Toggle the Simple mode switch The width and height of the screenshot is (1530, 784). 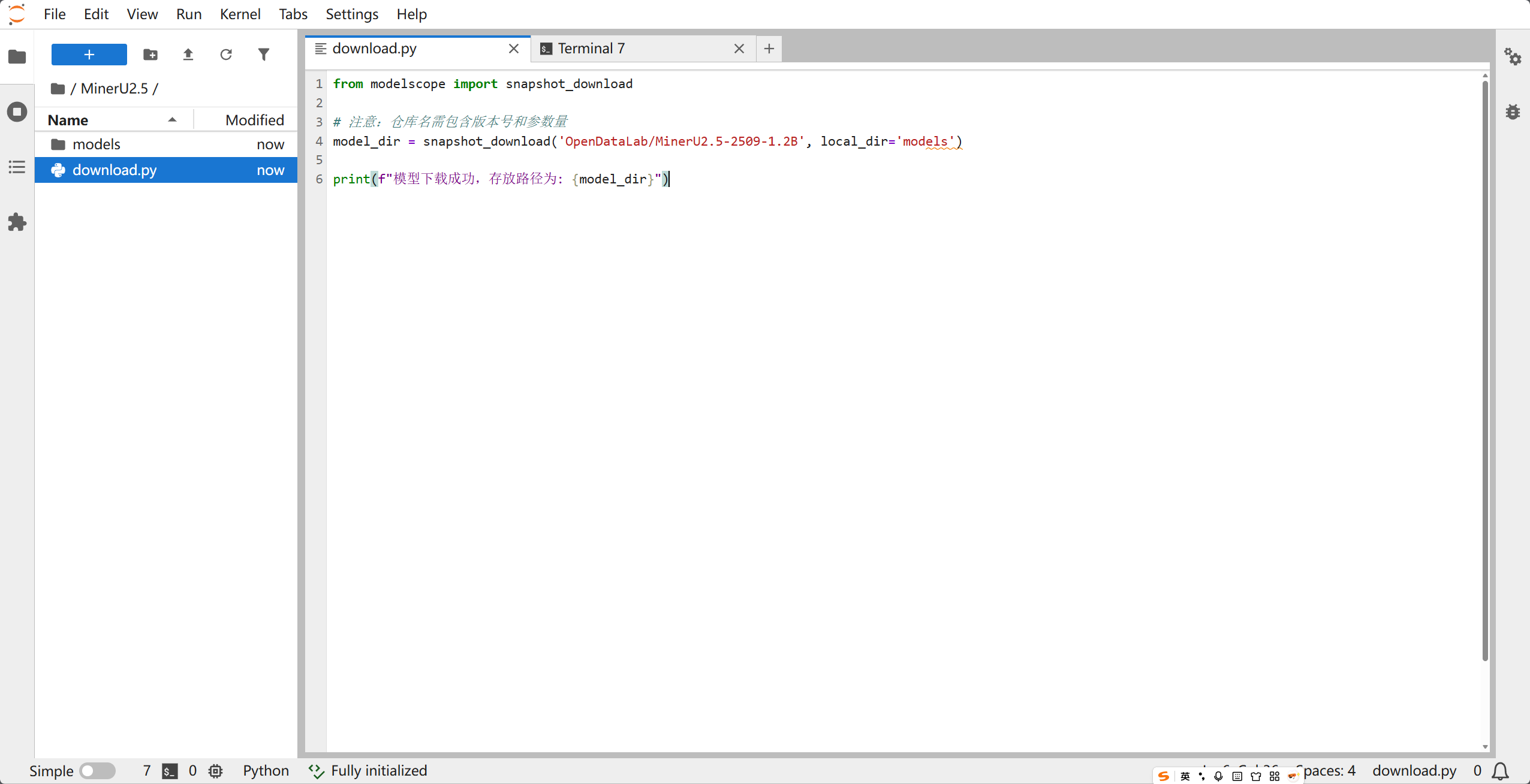(x=98, y=771)
